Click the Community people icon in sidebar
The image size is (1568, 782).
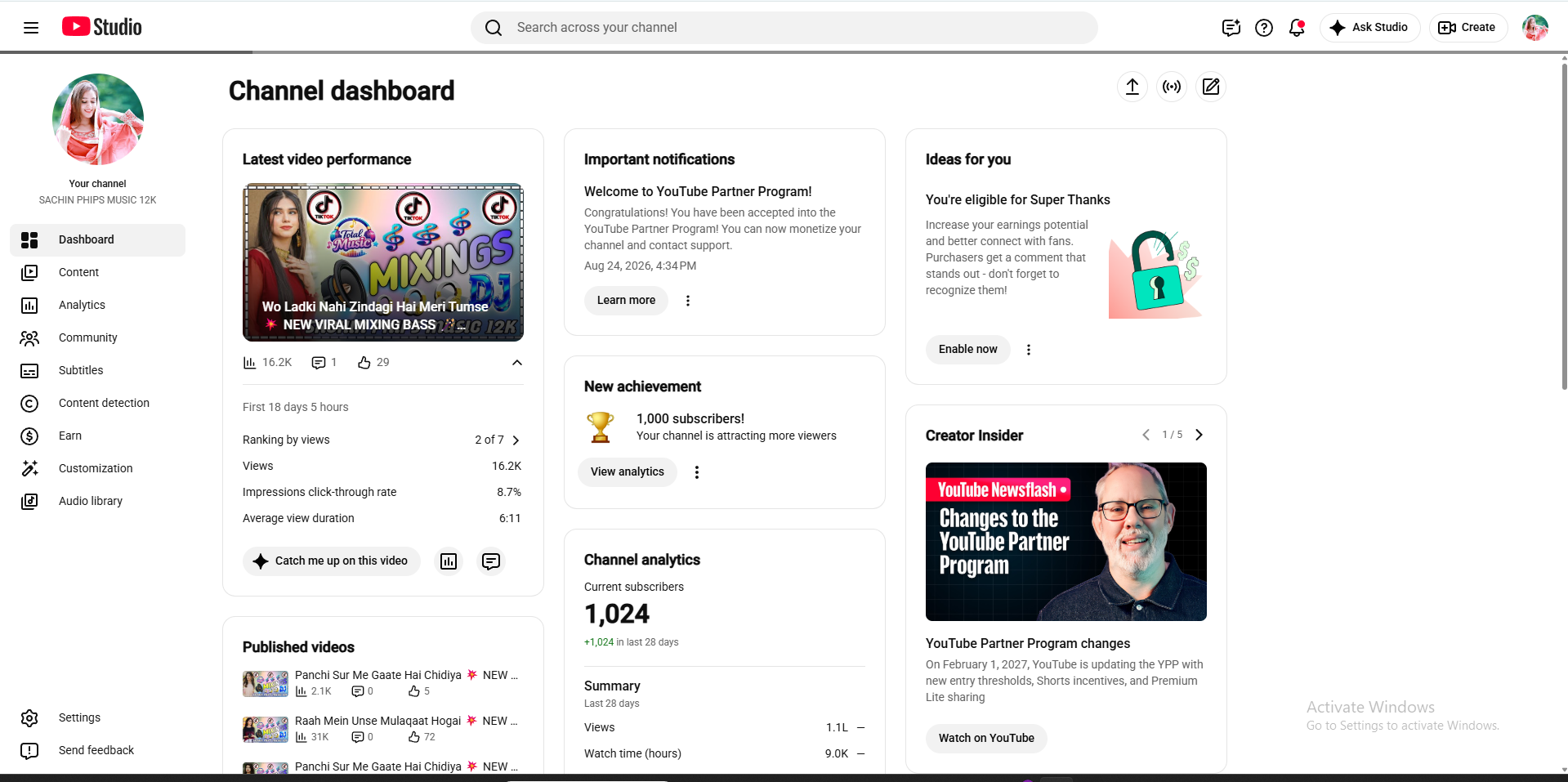click(x=29, y=338)
